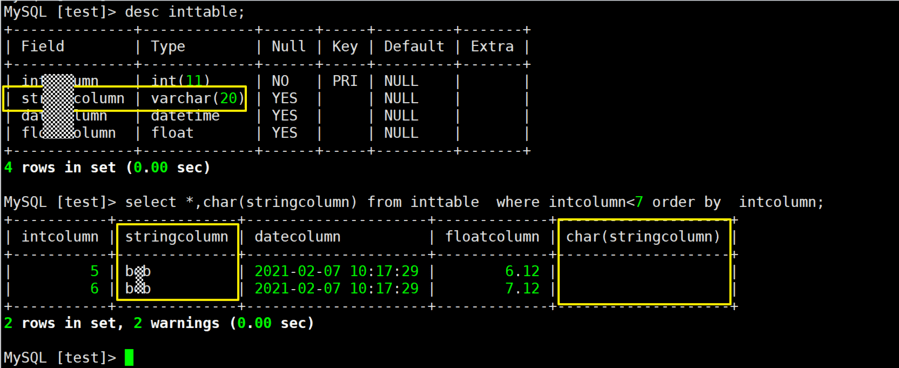This screenshot has width=899, height=368.
Task: Click the 'PRI' key value
Action: tap(345, 81)
